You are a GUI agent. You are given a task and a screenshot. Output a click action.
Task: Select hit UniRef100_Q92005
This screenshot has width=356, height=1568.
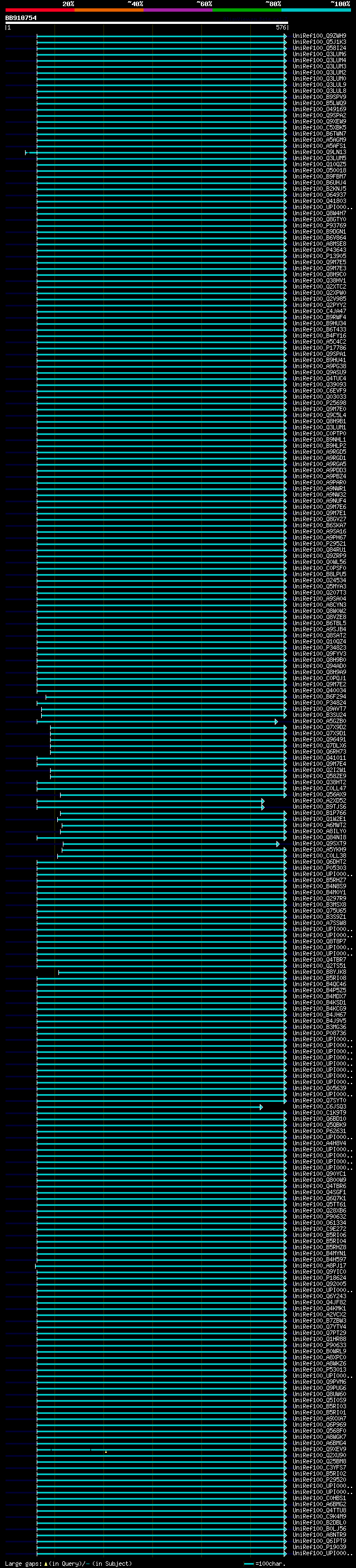tap(319, 1284)
